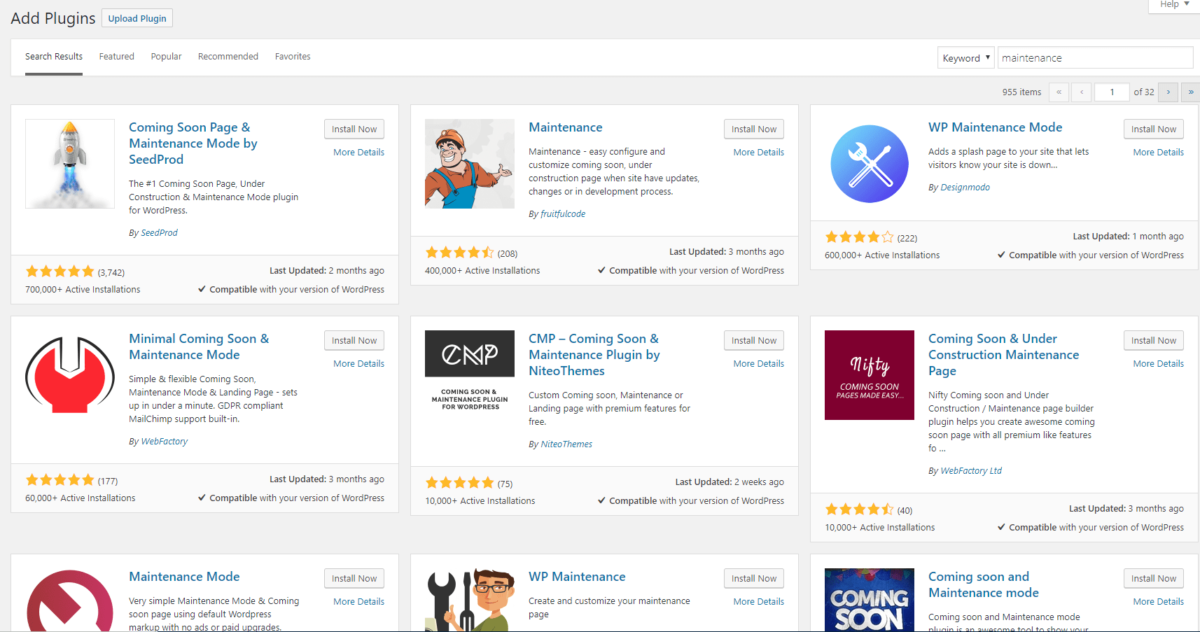Jump to last page of results

1190,91
